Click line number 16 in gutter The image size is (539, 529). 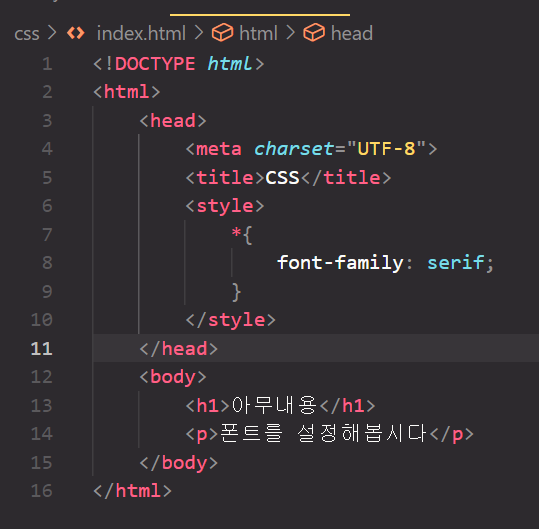41,491
